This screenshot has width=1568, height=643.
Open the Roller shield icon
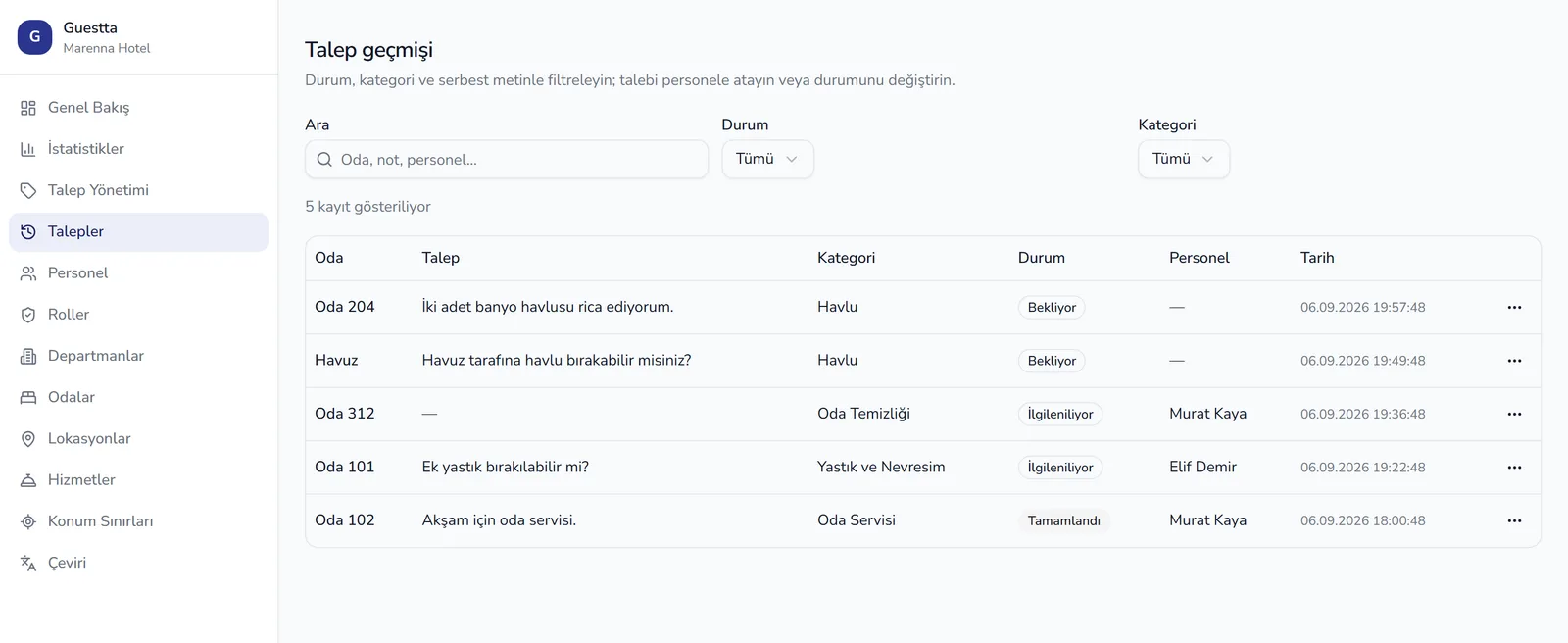coord(28,315)
